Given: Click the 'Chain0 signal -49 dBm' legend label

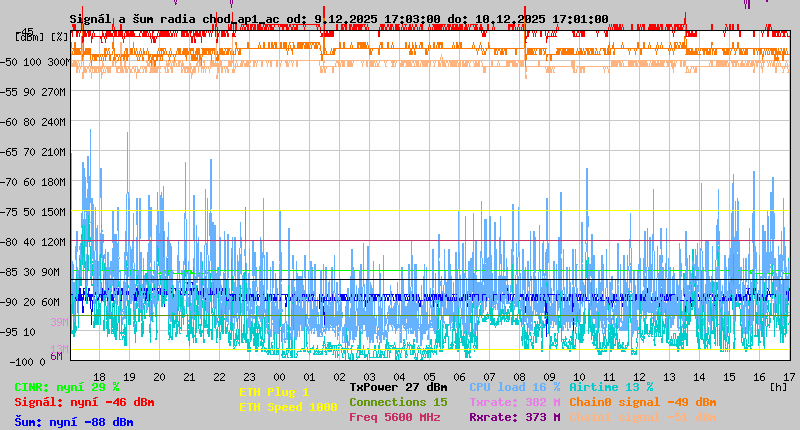Looking at the screenshot, I should 643,402.
